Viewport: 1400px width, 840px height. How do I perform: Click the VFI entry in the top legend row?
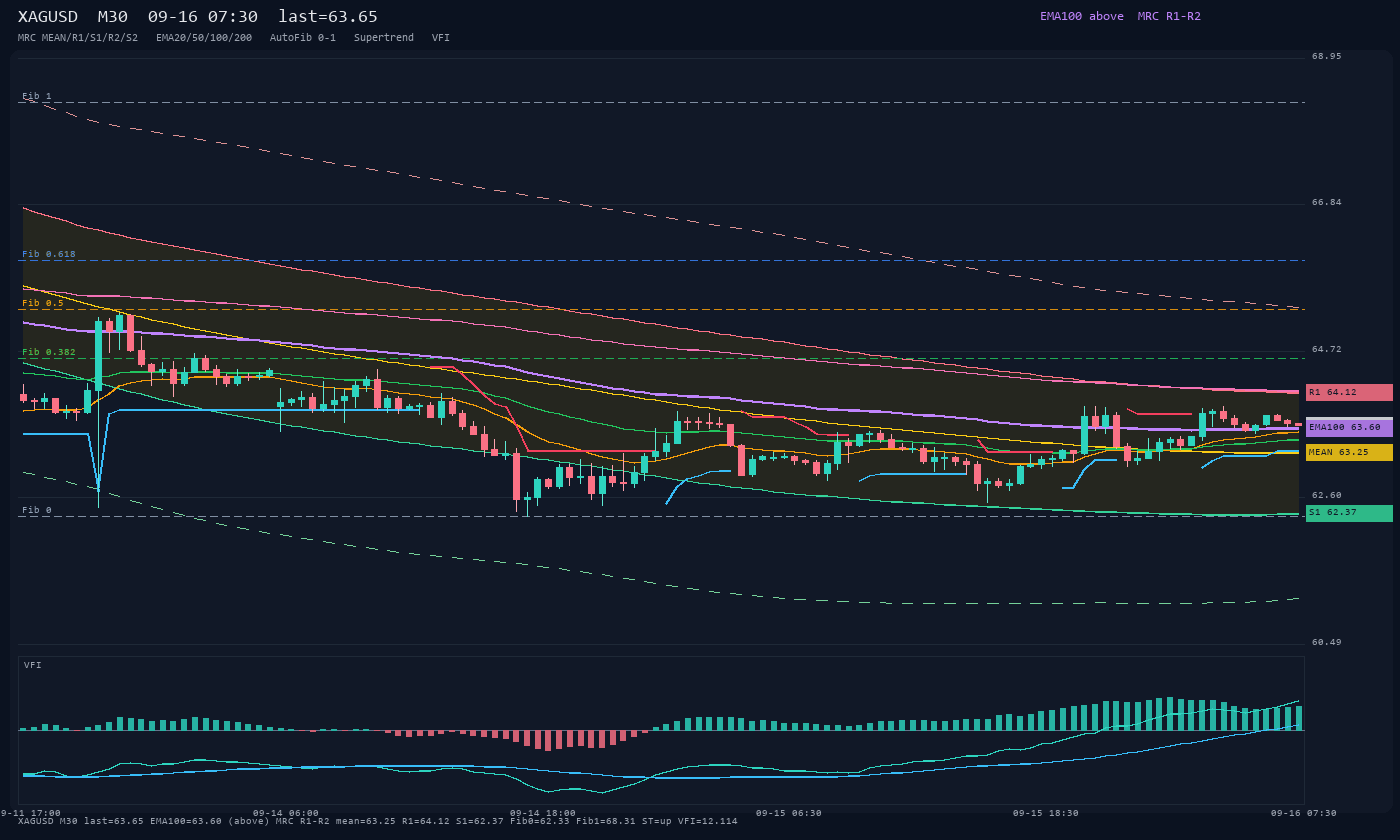441,38
